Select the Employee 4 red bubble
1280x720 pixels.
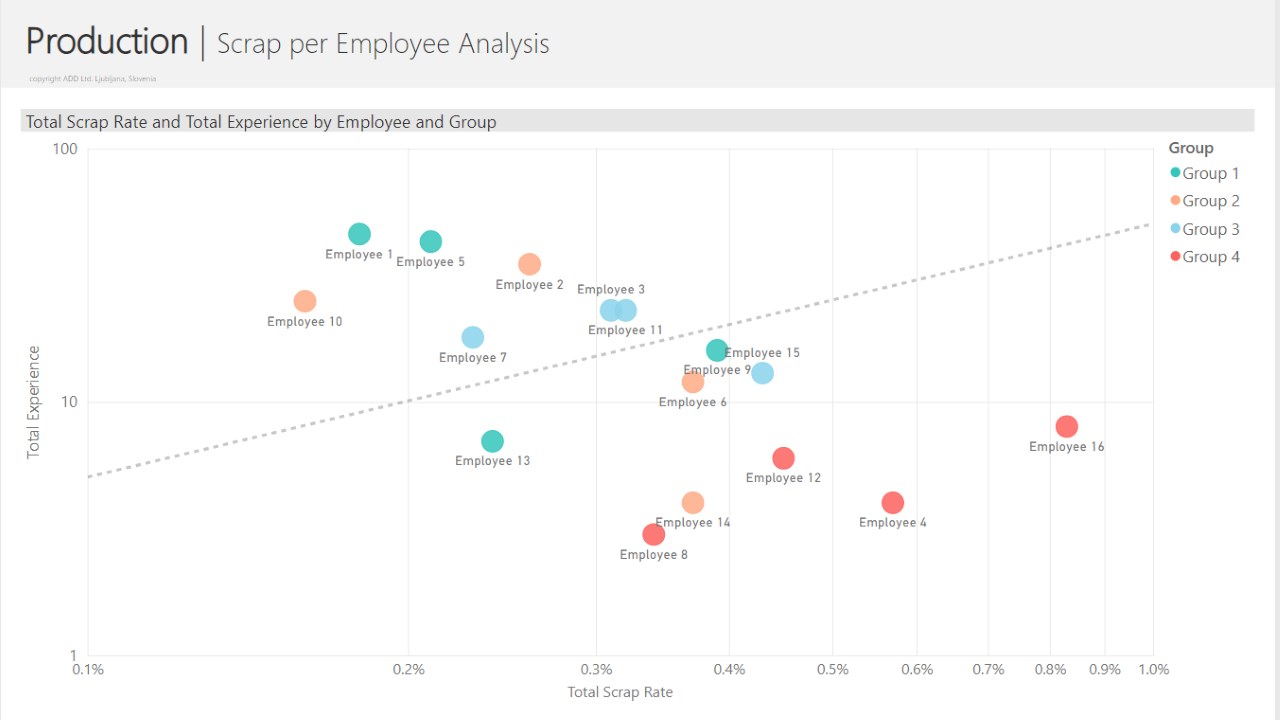(893, 503)
